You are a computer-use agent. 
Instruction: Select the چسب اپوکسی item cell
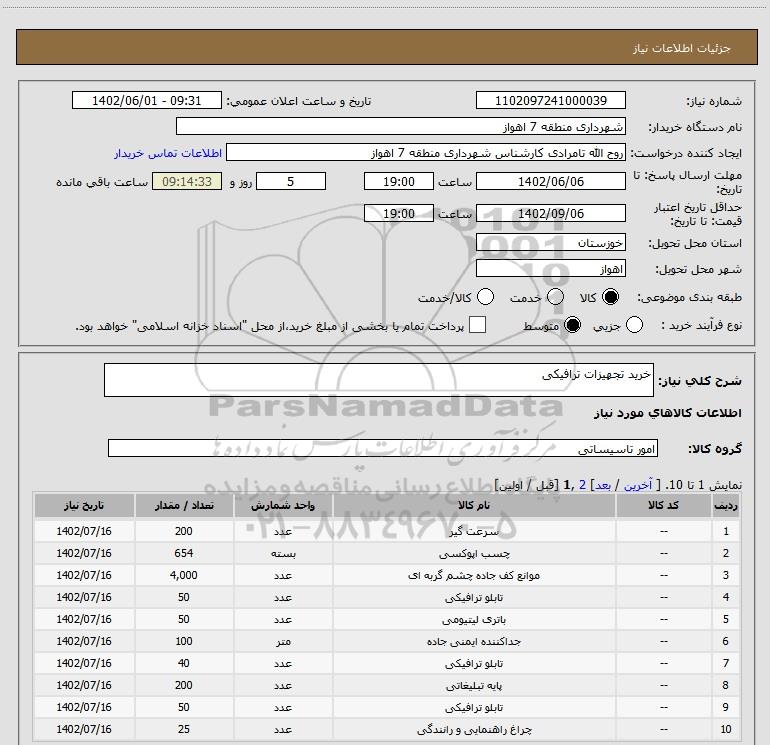474,553
